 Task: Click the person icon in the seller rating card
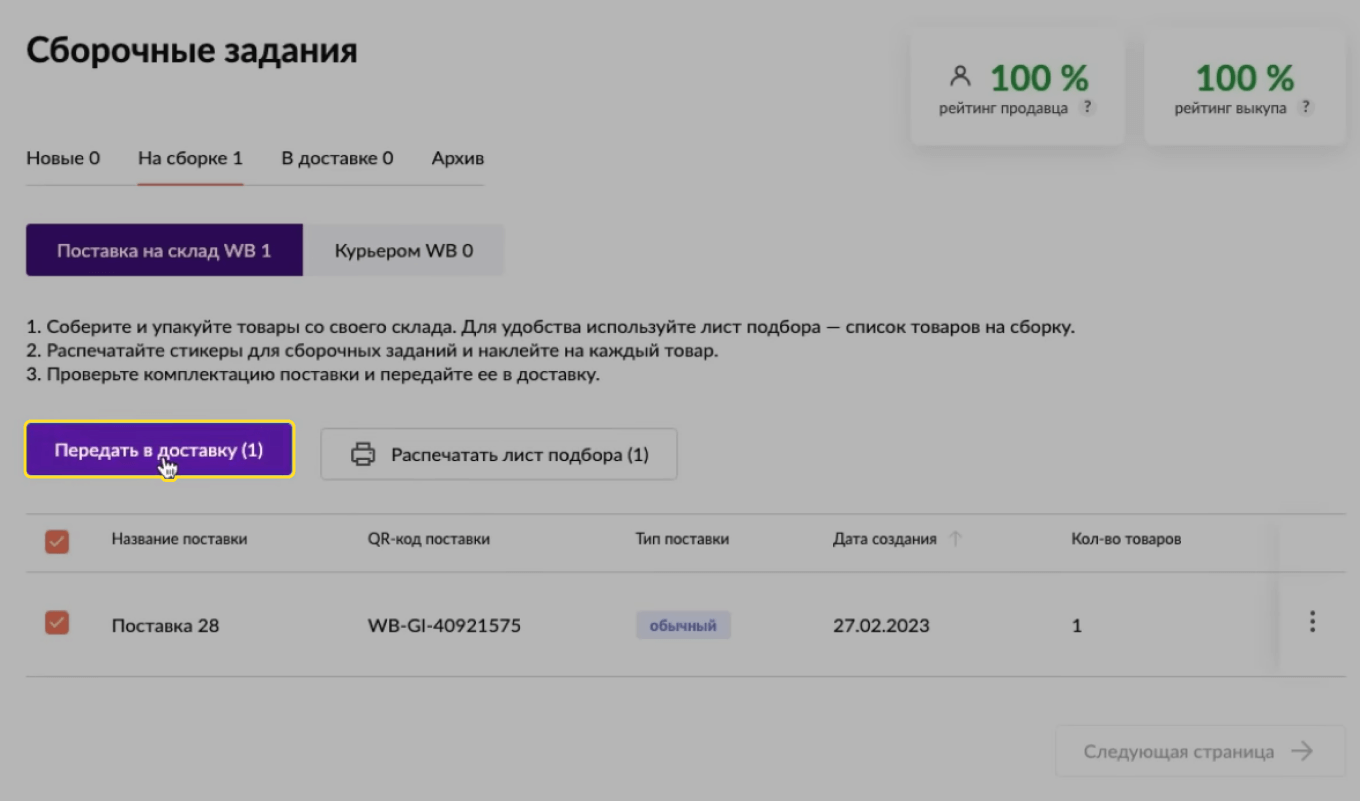coord(962,74)
